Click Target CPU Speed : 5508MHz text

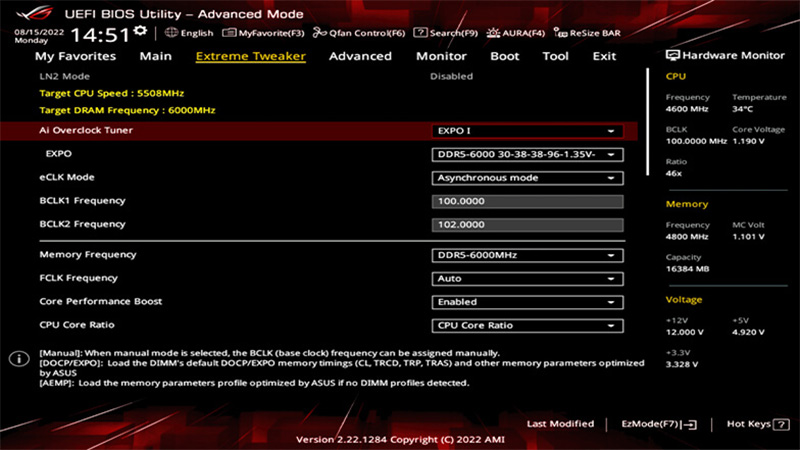(112, 93)
